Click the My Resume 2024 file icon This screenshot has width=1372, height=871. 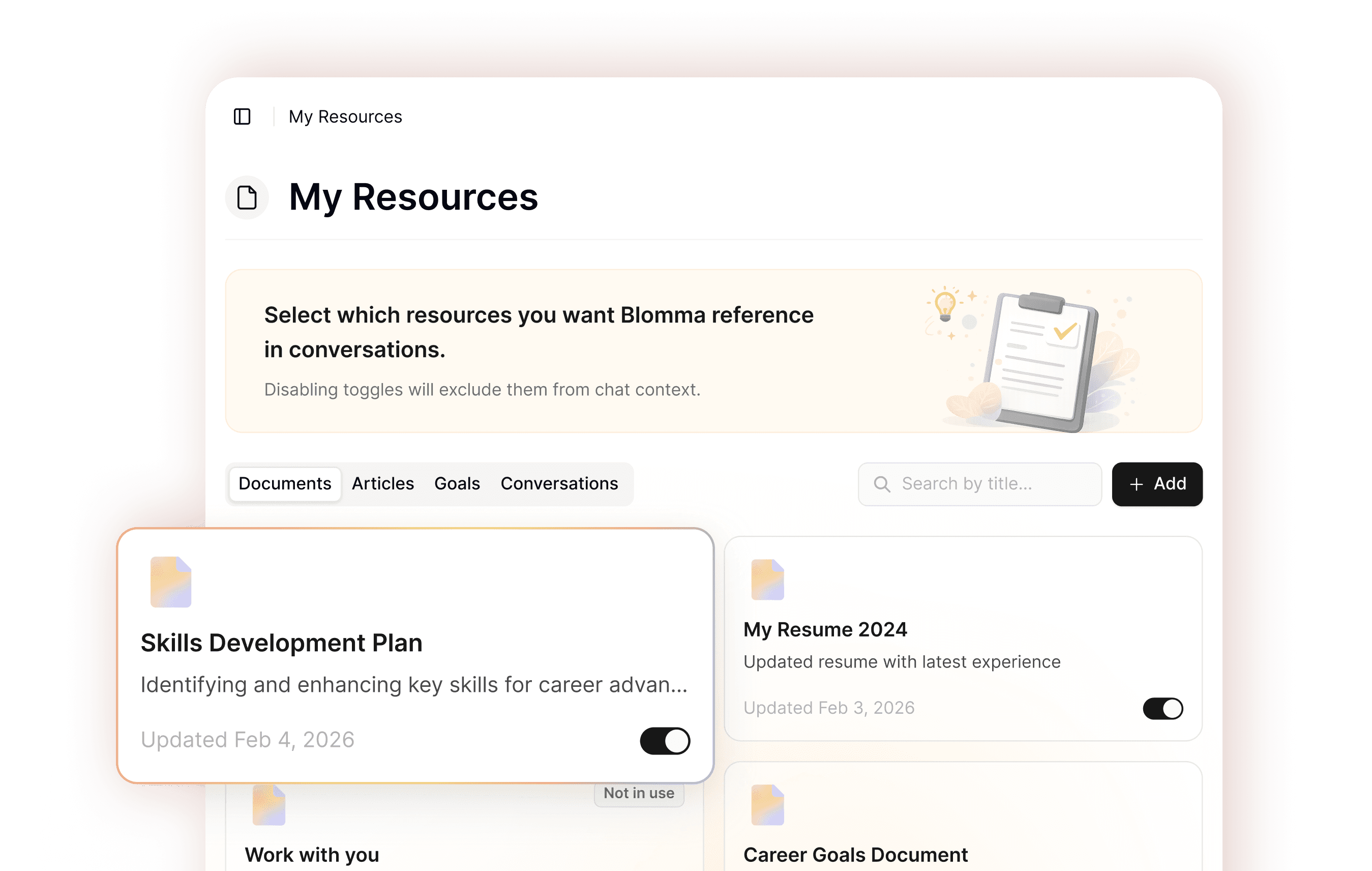767,579
